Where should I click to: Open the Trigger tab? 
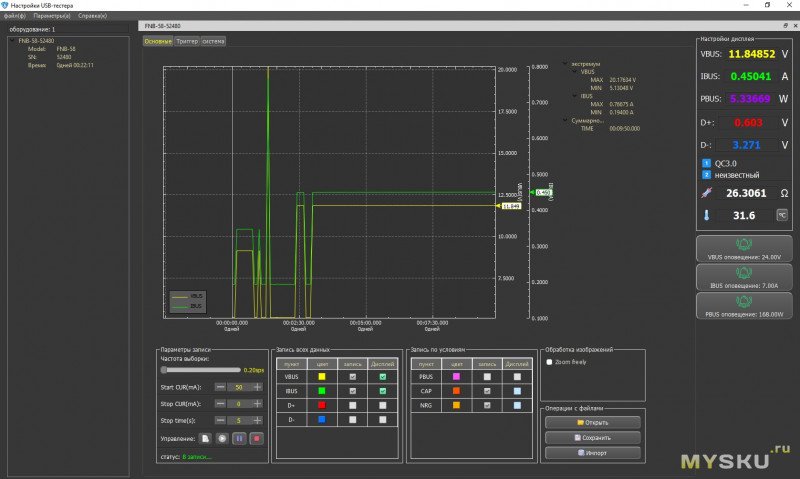tap(186, 41)
